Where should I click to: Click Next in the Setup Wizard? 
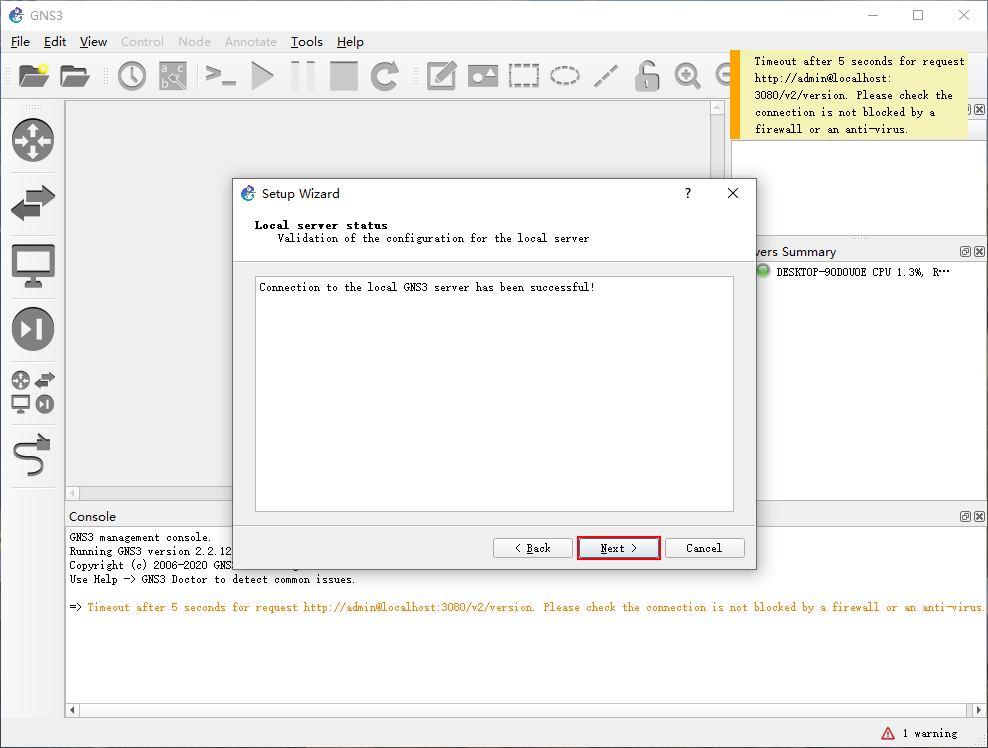pyautogui.click(x=619, y=548)
